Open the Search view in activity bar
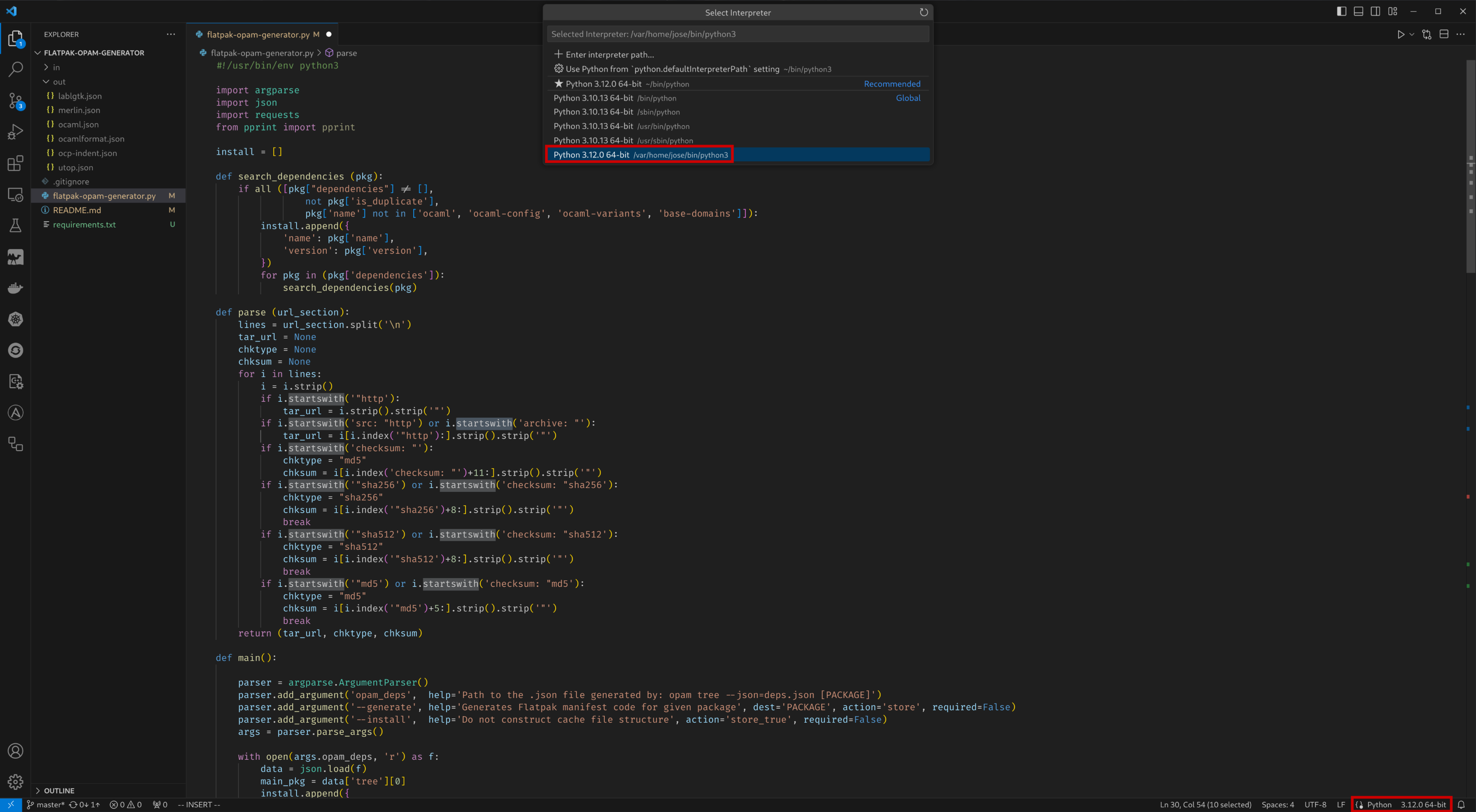This screenshot has height=812, width=1476. pos(15,69)
